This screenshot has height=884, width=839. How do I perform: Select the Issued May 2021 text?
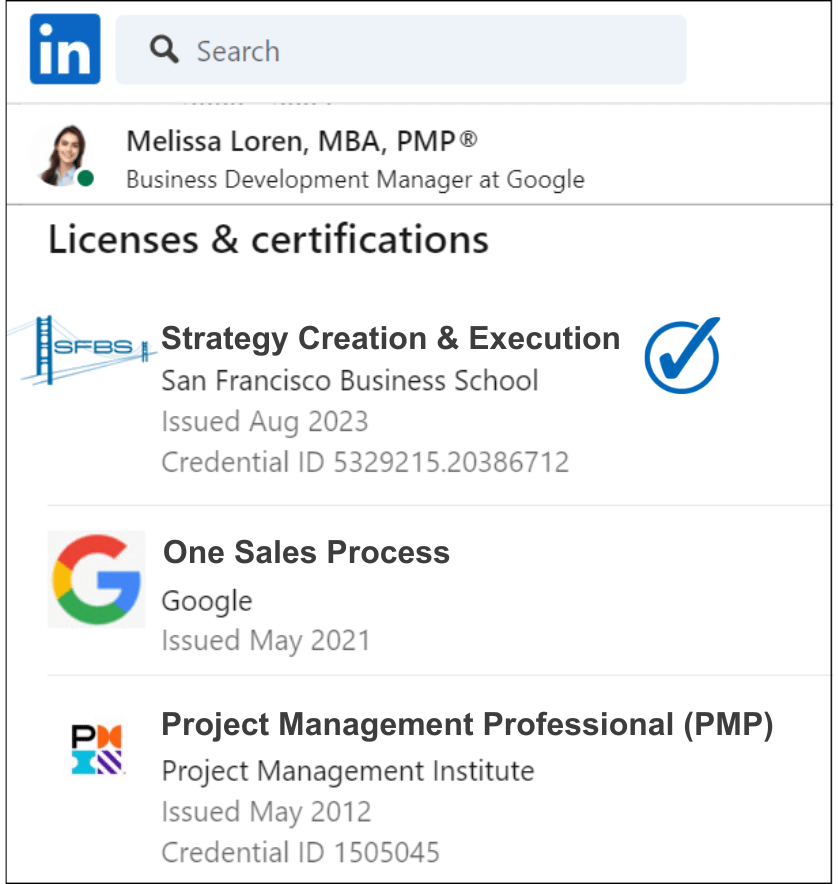[x=266, y=641]
